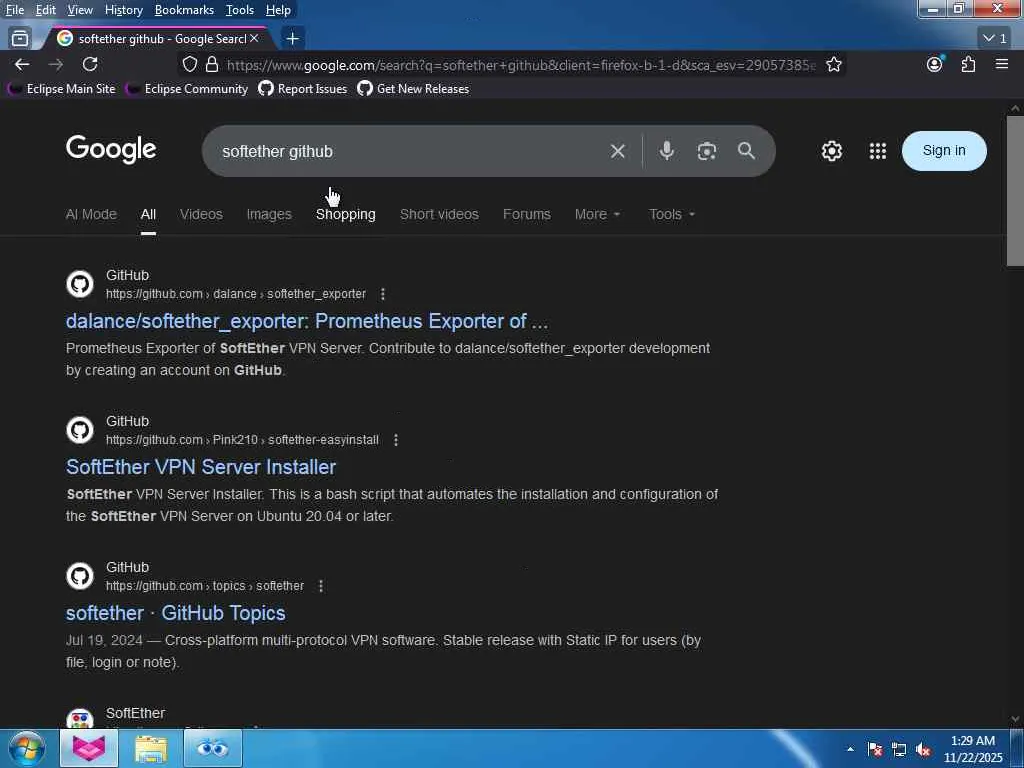Open the Report Issues bookmark
Screen dimensions: 1024x768
tap(303, 89)
